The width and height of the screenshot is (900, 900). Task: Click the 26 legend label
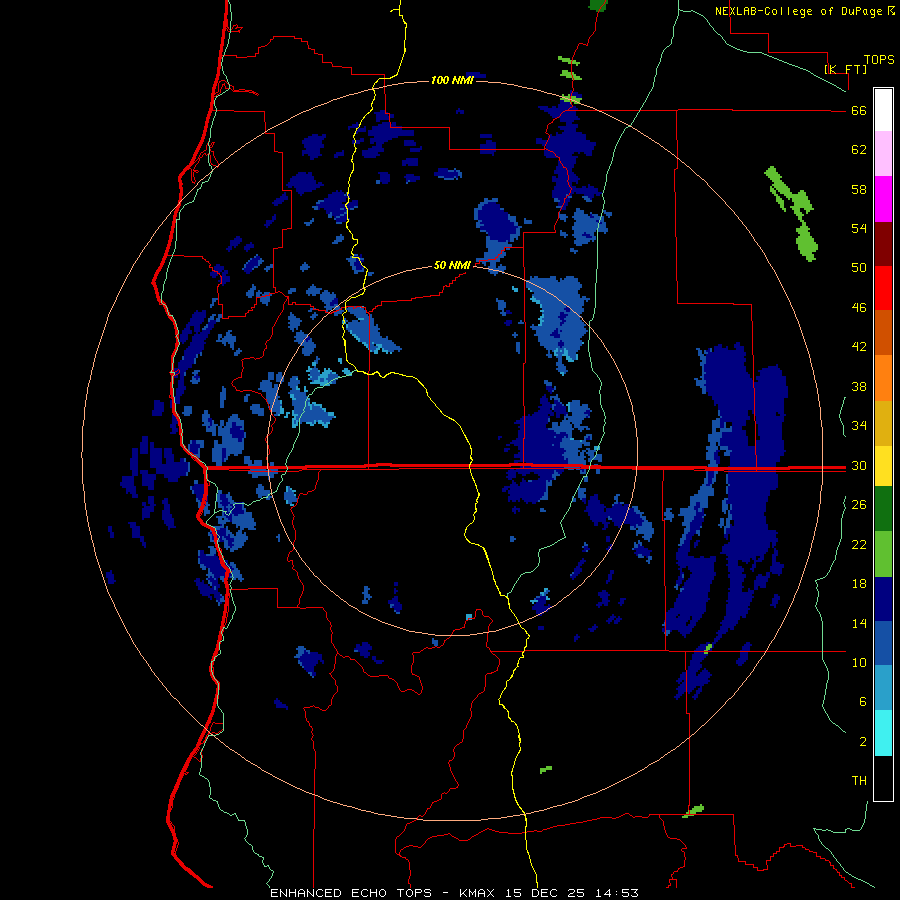point(859,505)
